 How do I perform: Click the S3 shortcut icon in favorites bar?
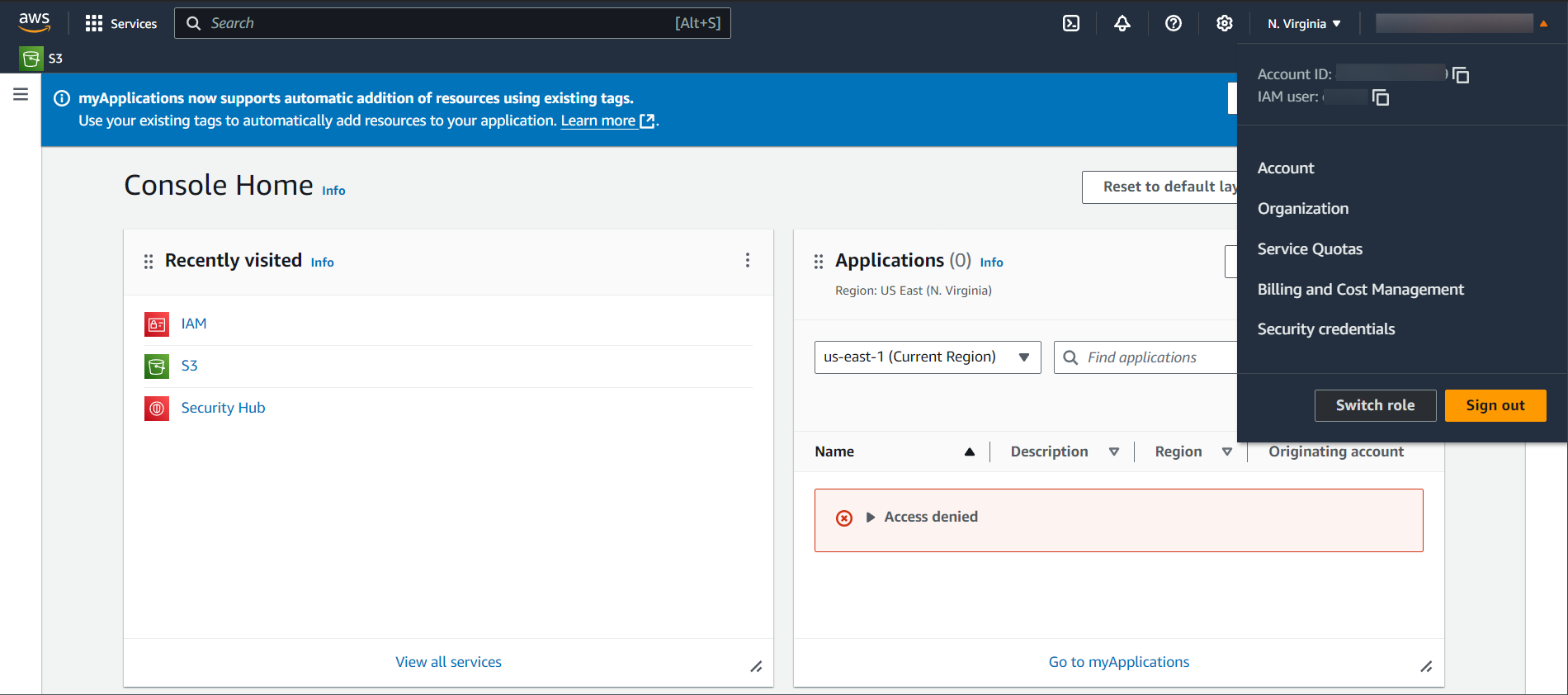coord(31,58)
